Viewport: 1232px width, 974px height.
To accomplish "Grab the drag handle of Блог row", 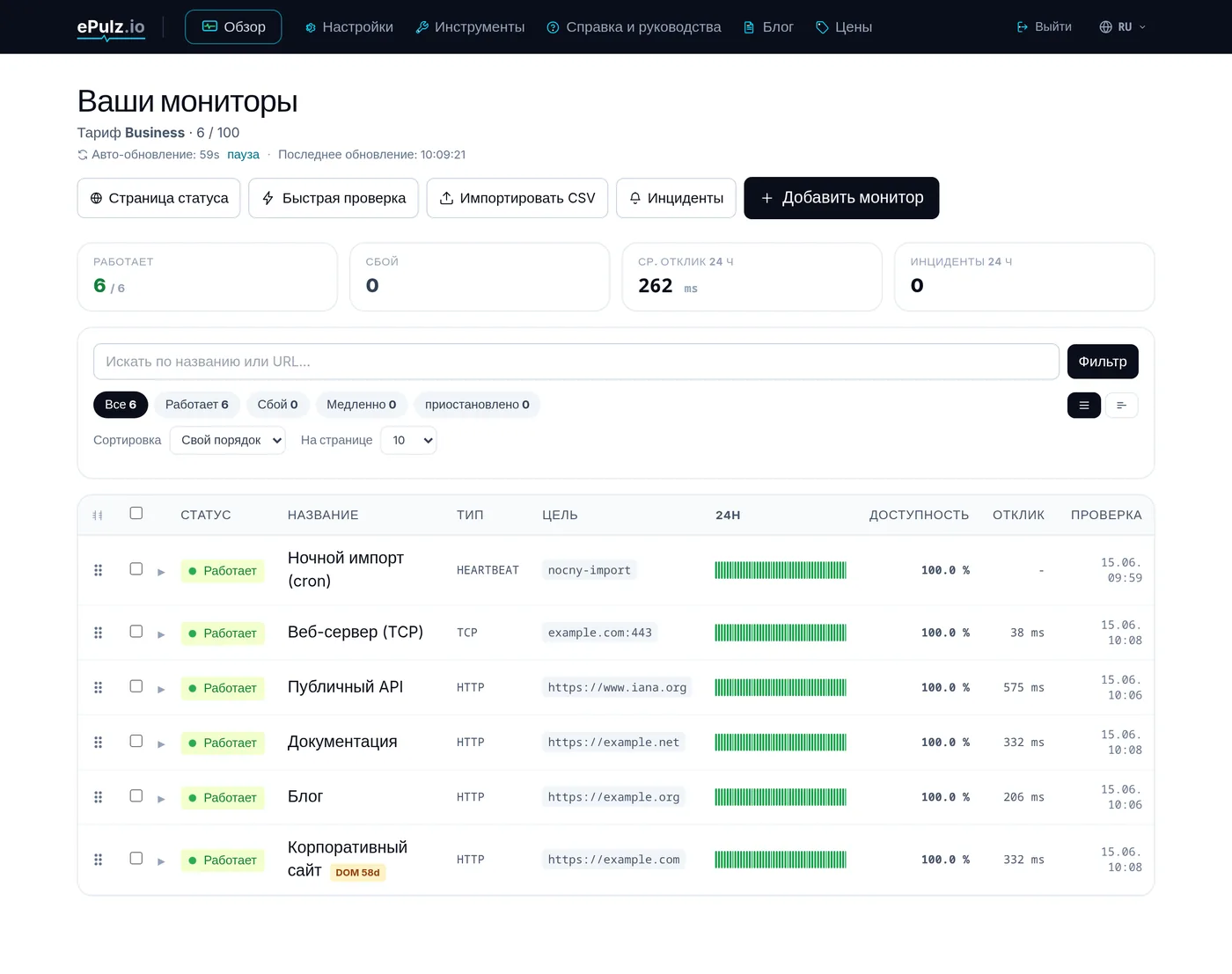I will click(x=99, y=797).
